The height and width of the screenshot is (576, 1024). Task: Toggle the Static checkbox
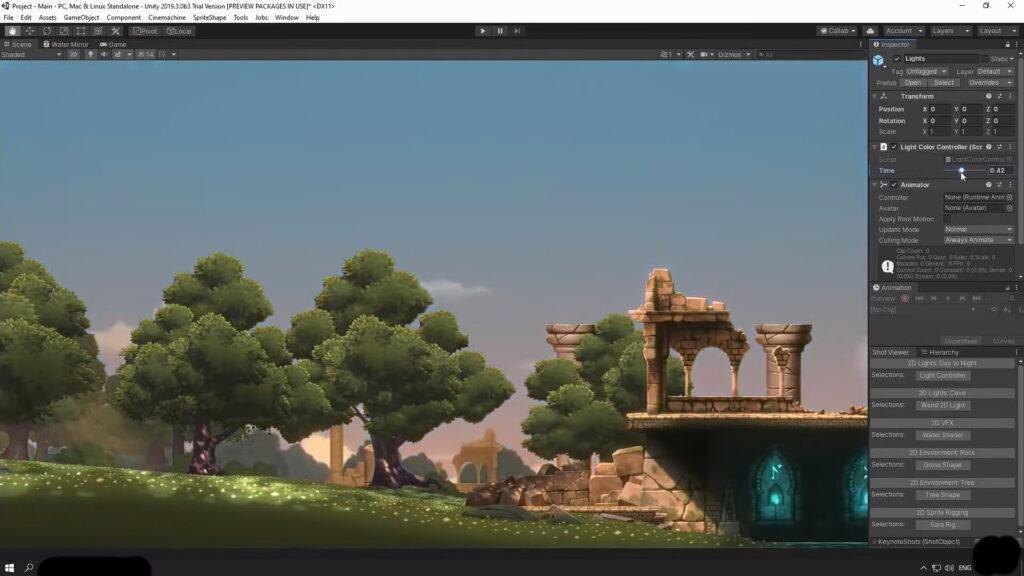point(985,59)
